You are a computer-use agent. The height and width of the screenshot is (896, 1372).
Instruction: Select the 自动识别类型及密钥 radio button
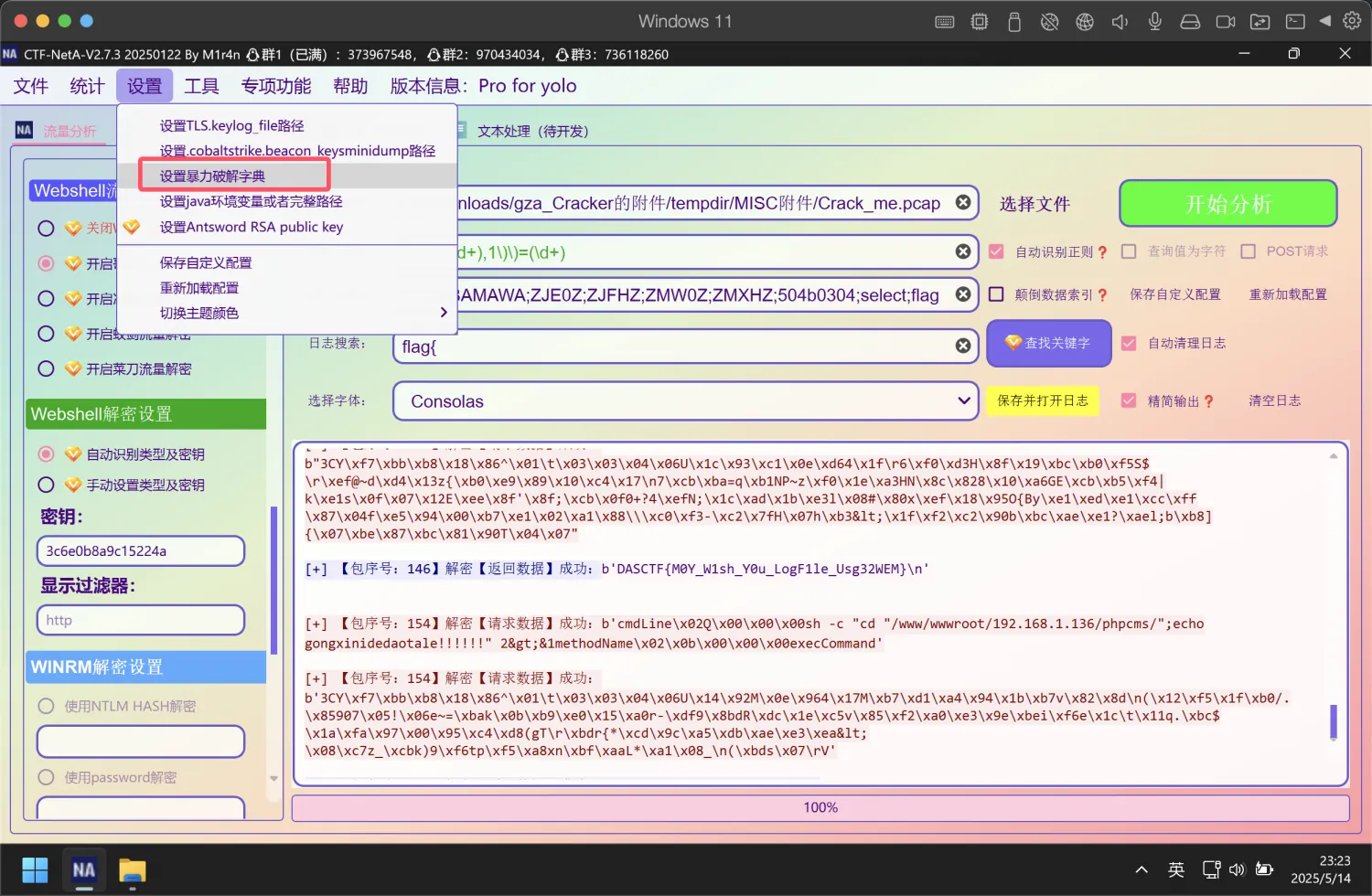46,453
